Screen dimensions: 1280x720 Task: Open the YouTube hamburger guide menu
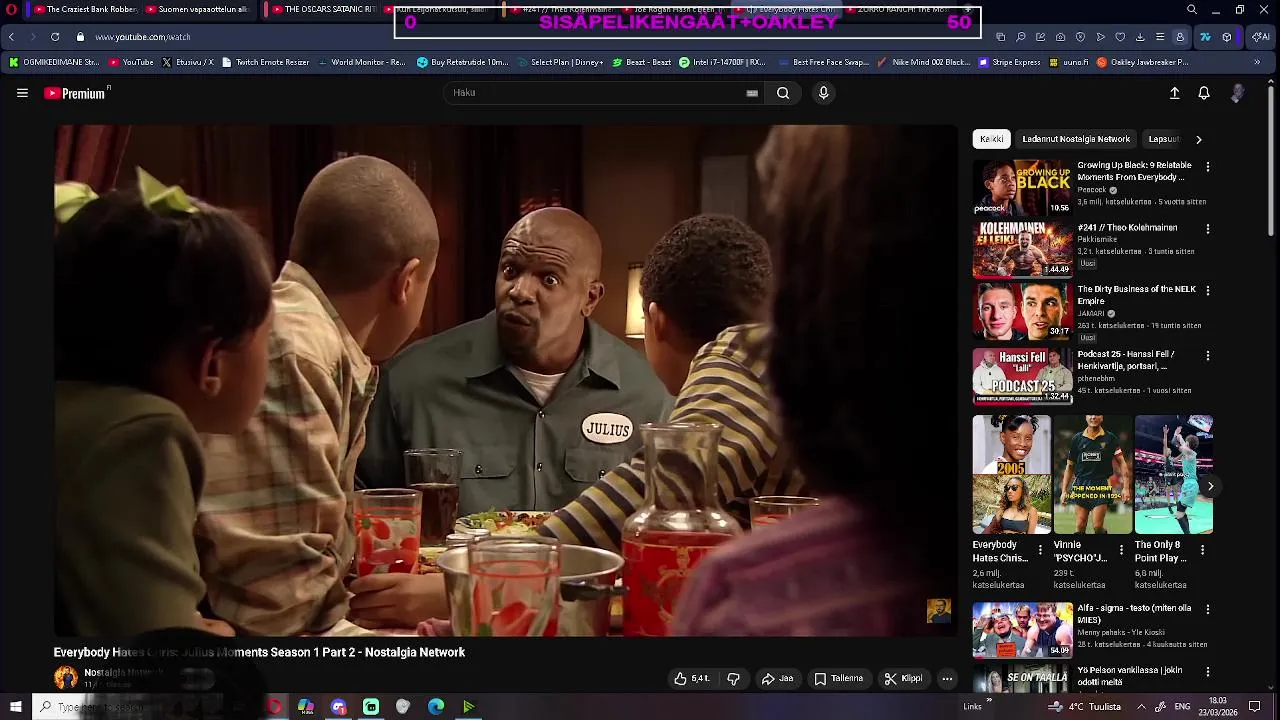22,93
